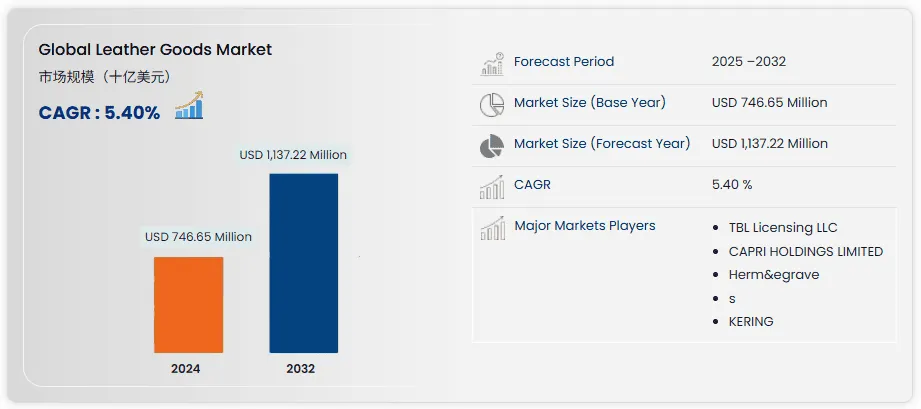Viewport: 921px width, 409px height.
Task: Click the growth chart icon beside CAGR 5.40%
Action: click(x=189, y=106)
